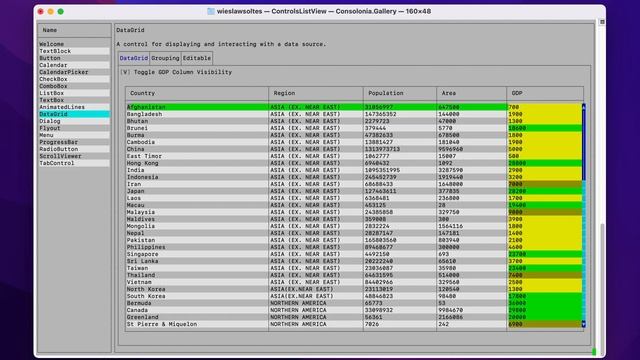Viewport: 640px width, 360px height.
Task: Sort by the GDP column header
Action: pos(545,93)
